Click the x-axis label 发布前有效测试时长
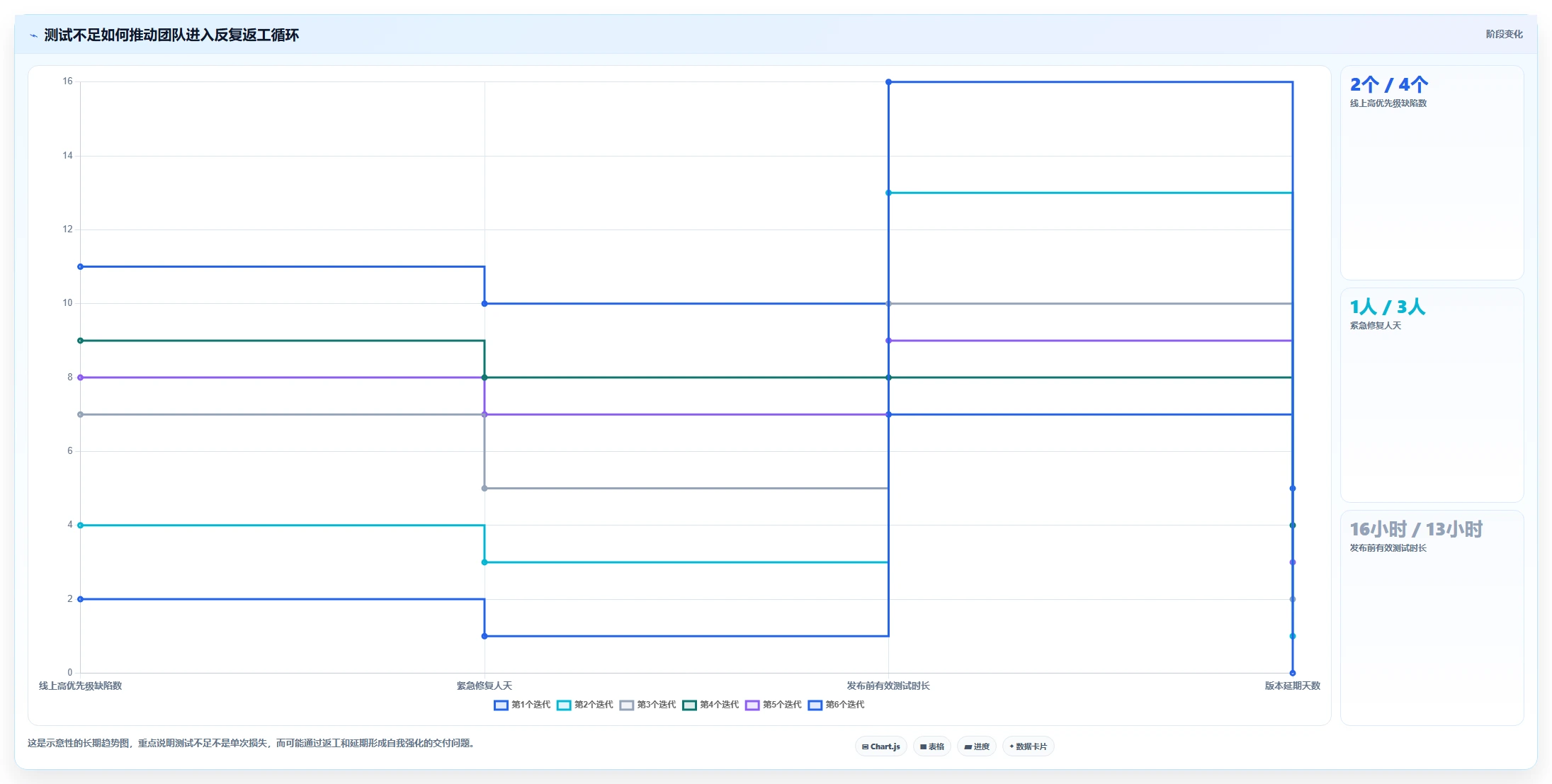The image size is (1552, 784). pyautogui.click(x=888, y=686)
